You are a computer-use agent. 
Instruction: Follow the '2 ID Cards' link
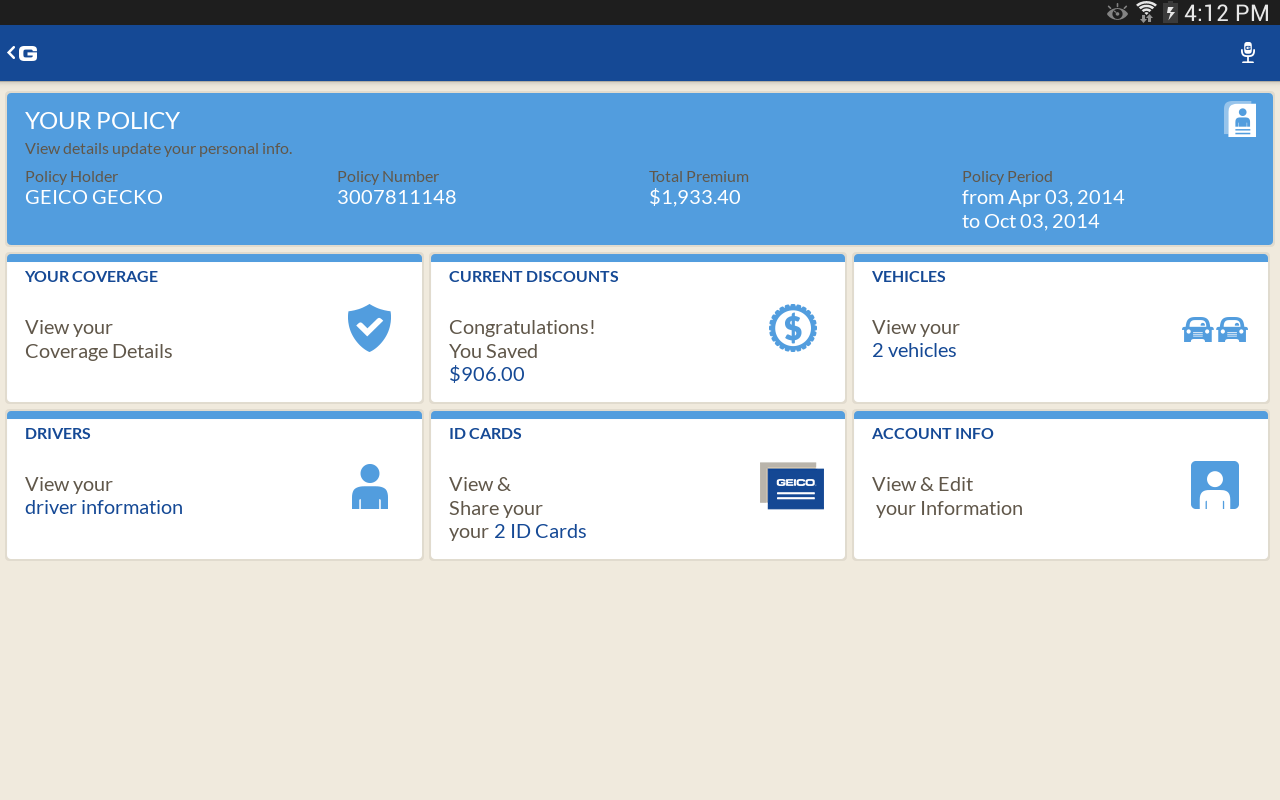[540, 531]
